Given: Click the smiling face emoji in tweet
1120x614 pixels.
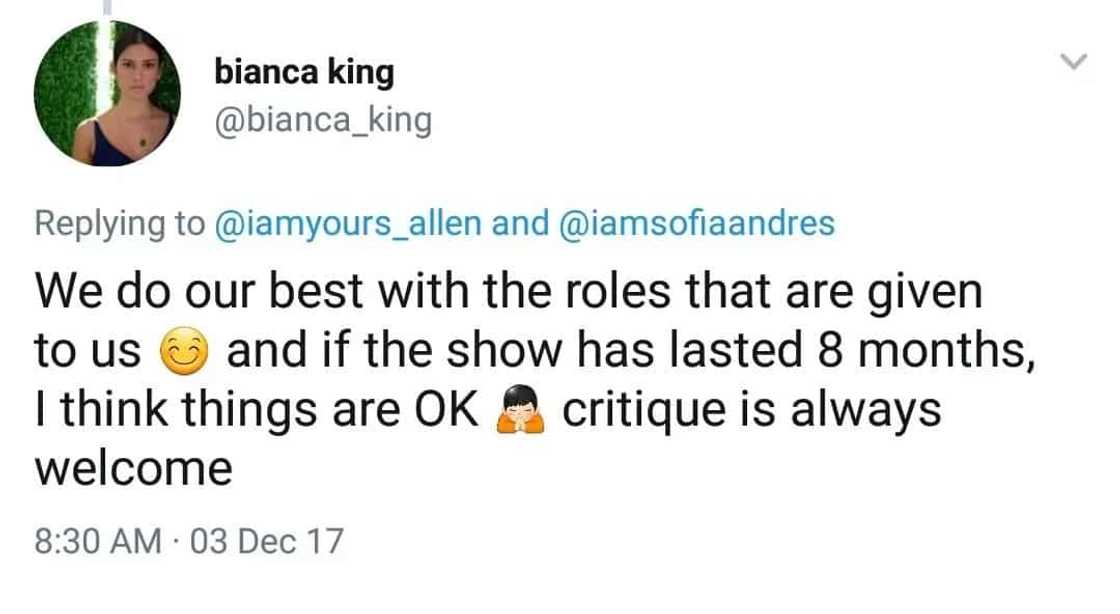Looking at the screenshot, I should tap(184, 352).
